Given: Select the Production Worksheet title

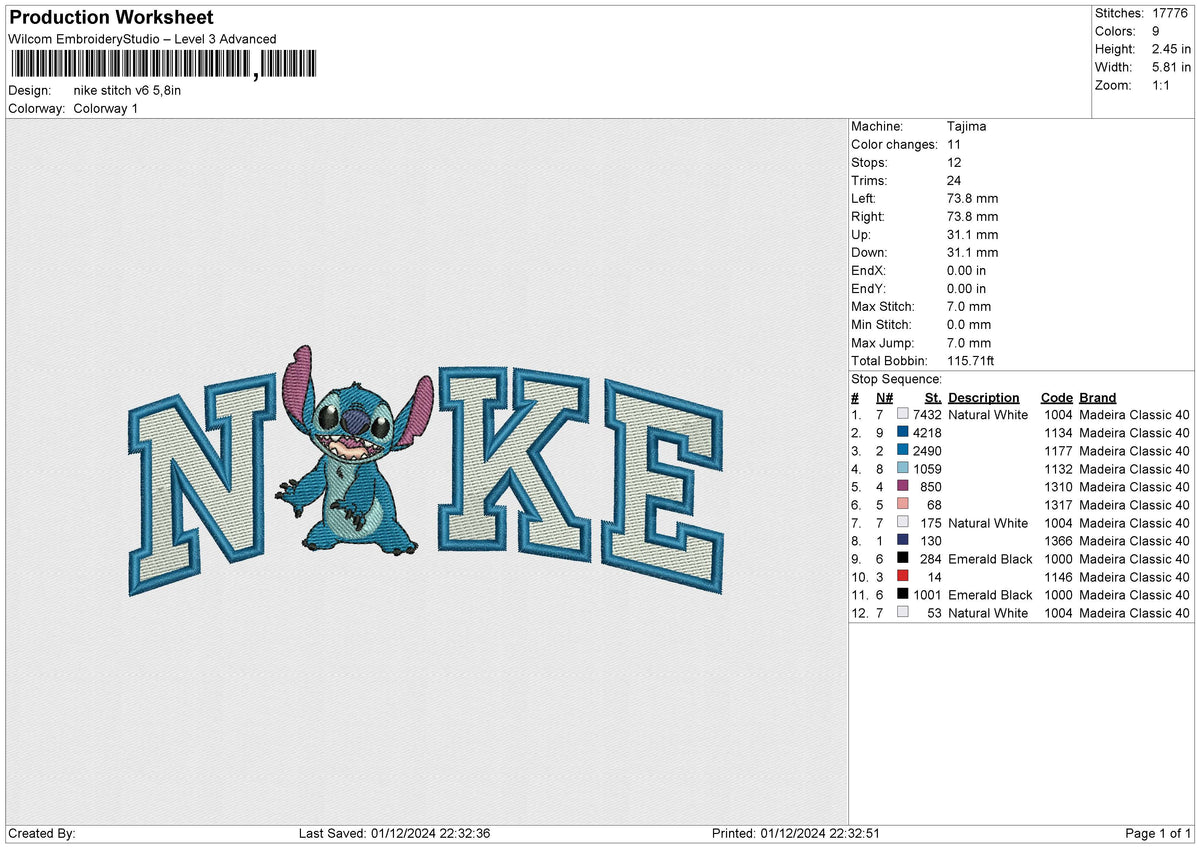Looking at the screenshot, I should pos(110,17).
